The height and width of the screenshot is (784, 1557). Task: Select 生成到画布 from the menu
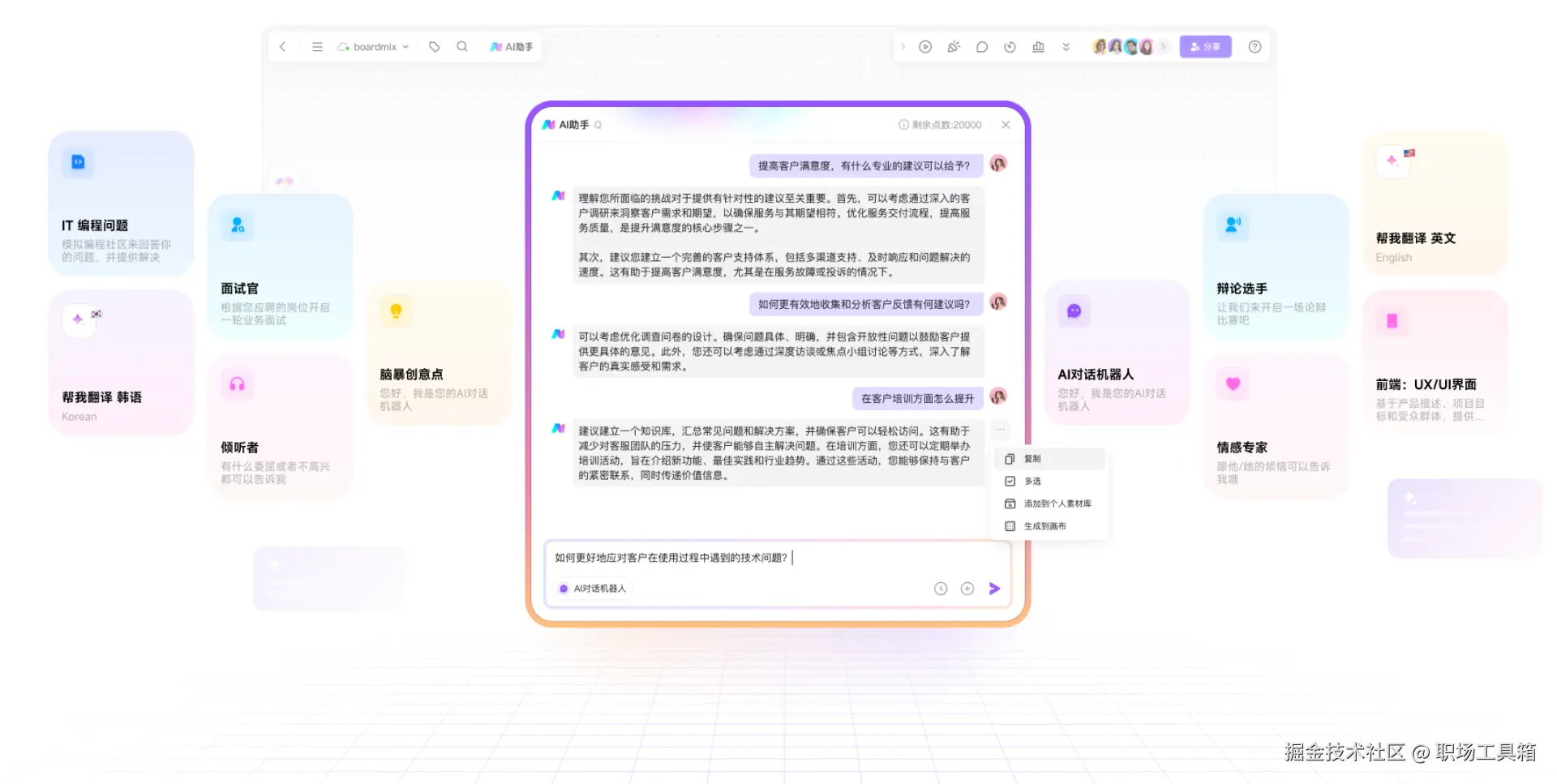[1047, 525]
